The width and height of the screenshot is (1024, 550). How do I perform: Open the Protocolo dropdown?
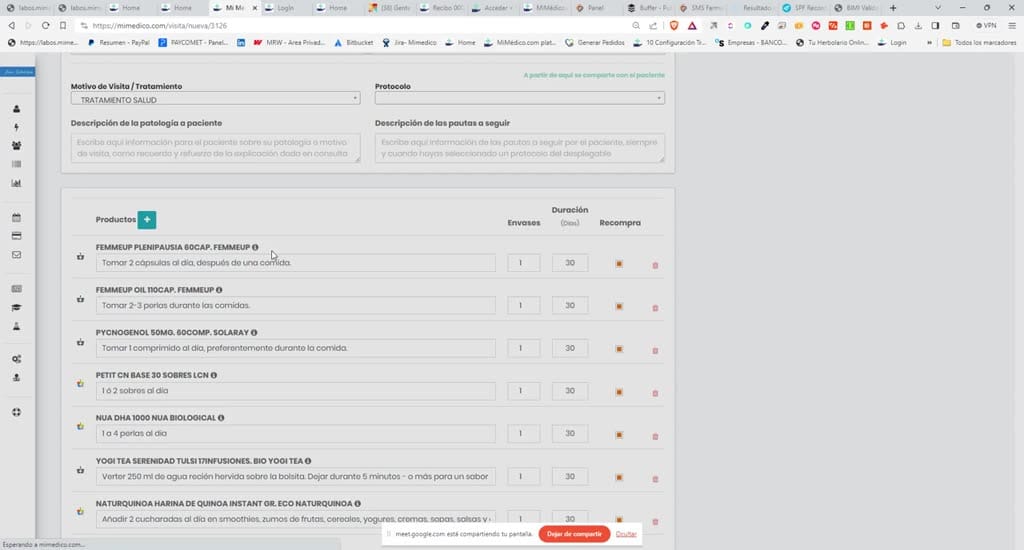pos(520,98)
